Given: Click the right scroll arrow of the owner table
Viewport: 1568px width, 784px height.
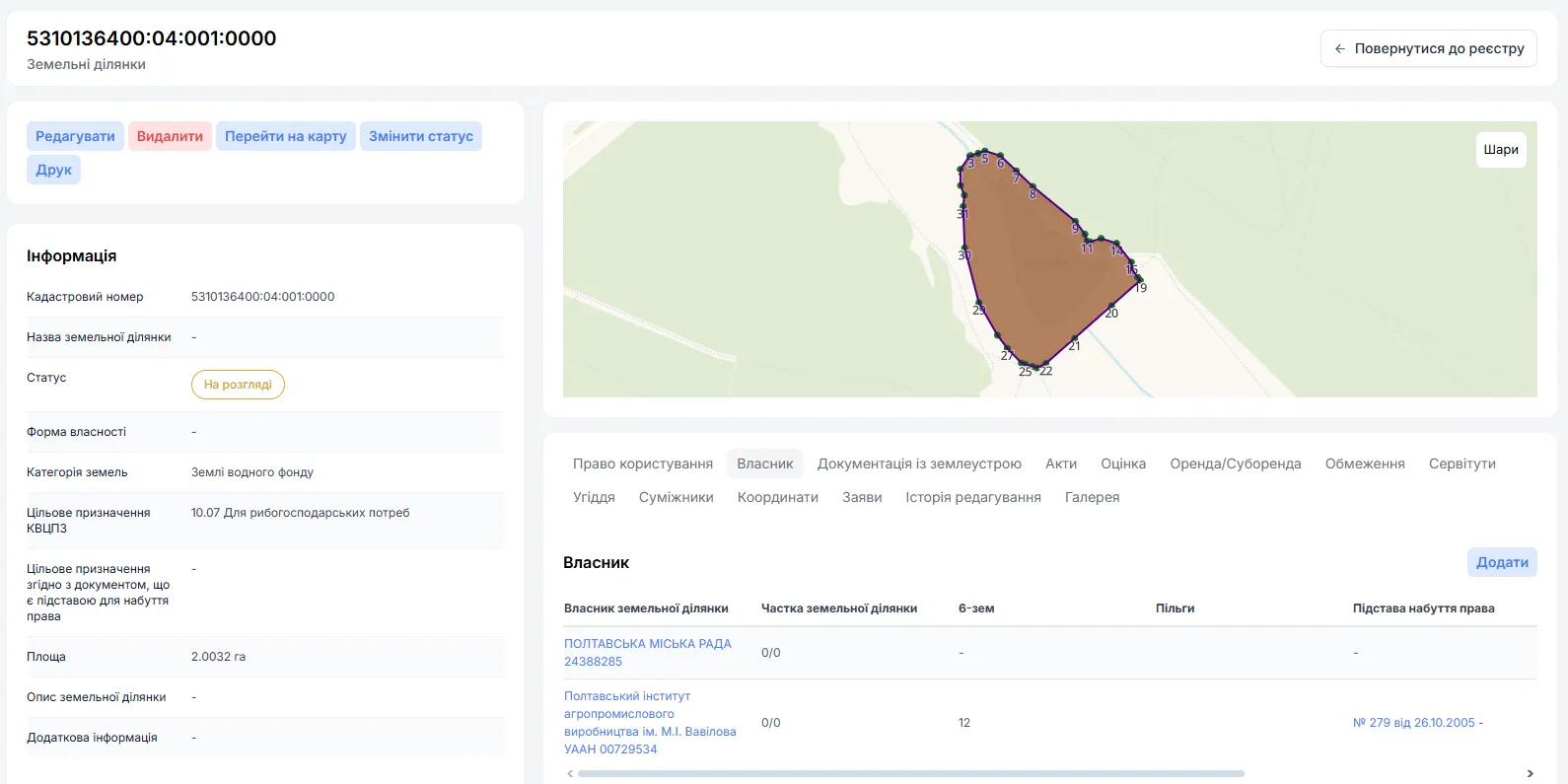Looking at the screenshot, I should tap(1531, 774).
